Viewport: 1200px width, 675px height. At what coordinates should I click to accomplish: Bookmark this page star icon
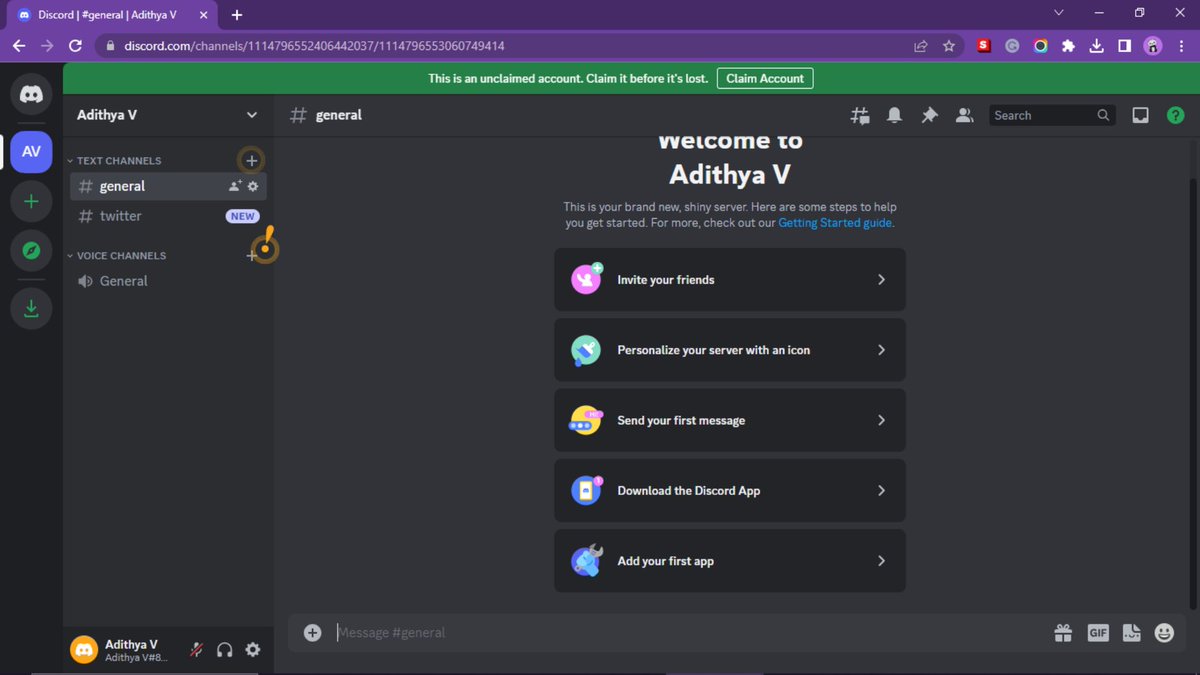[949, 46]
